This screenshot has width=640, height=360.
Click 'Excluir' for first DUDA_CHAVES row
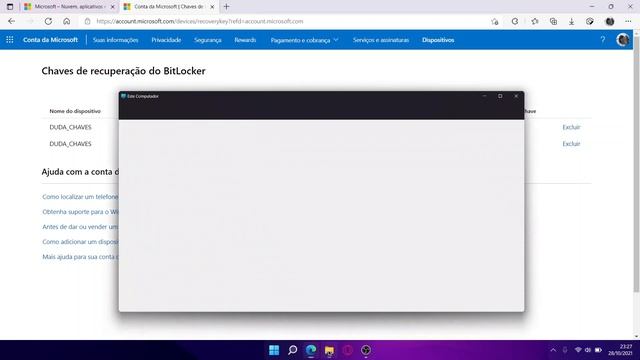pos(571,127)
